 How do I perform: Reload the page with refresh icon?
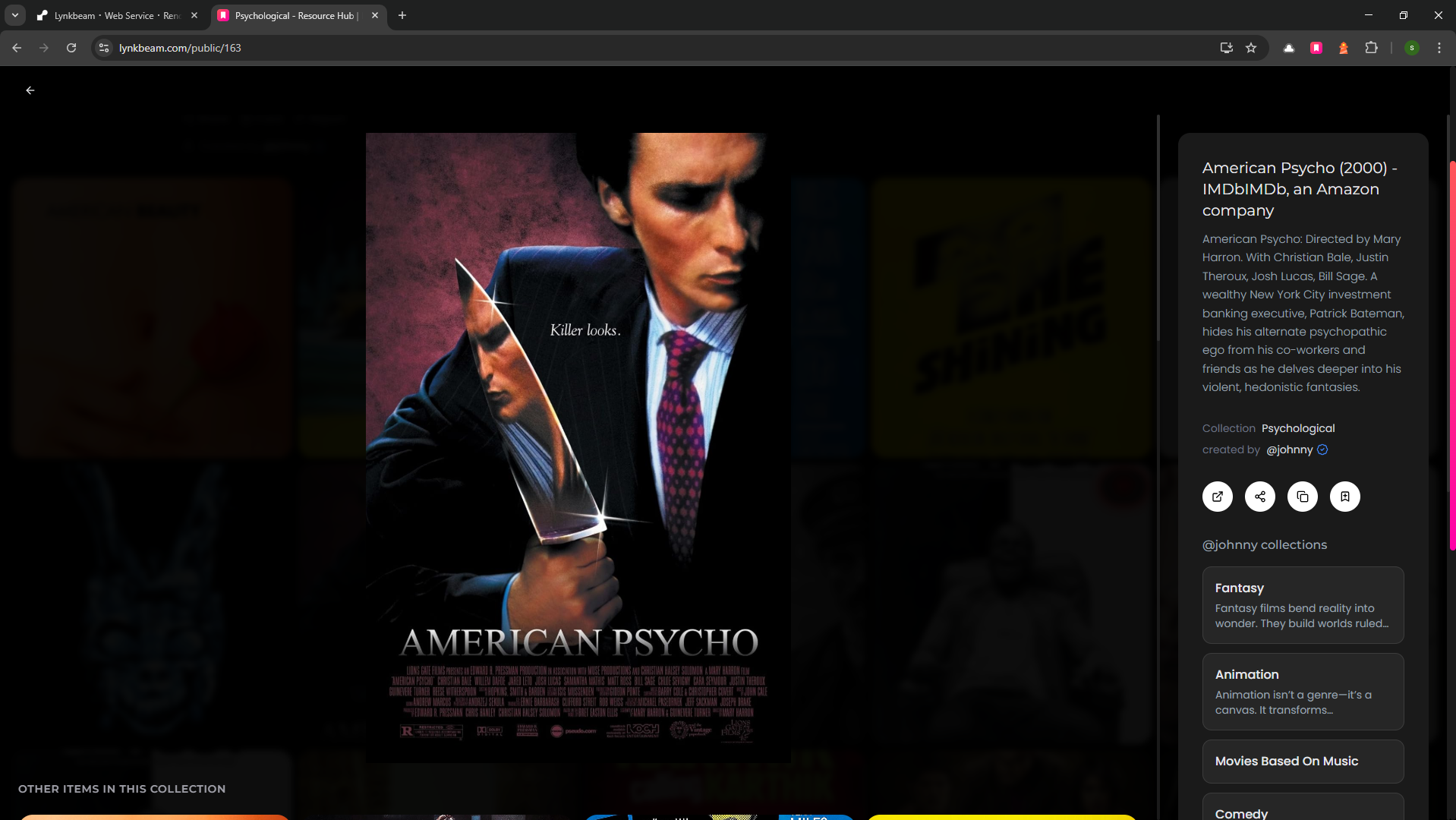[71, 48]
